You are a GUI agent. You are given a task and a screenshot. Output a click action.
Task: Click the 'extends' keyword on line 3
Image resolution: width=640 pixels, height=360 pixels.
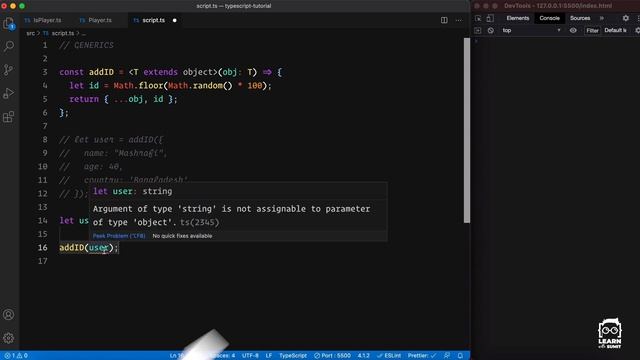pyautogui.click(x=160, y=72)
